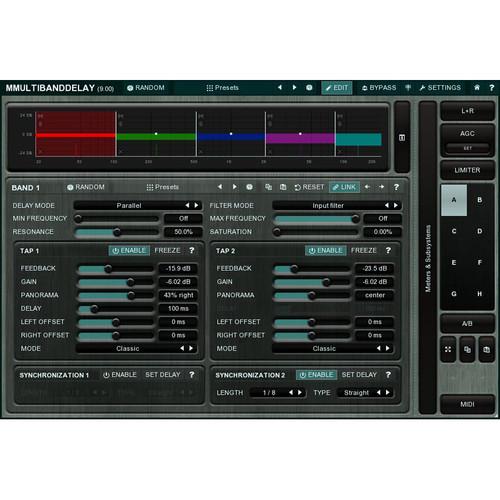The image size is (500, 500).
Task: Open the L+R channel mode button
Action: tap(467, 111)
